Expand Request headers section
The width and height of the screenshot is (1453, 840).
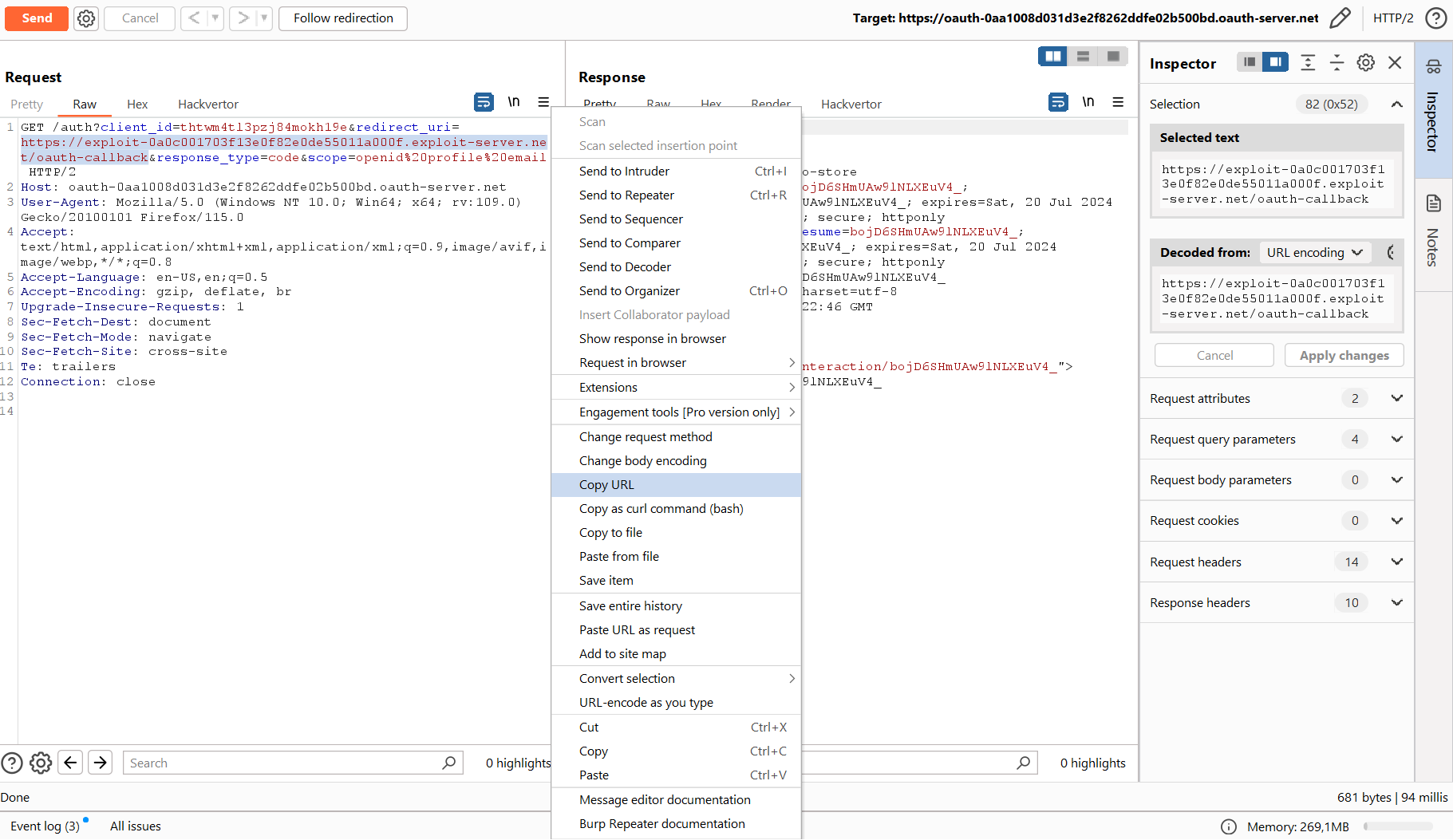(1396, 562)
